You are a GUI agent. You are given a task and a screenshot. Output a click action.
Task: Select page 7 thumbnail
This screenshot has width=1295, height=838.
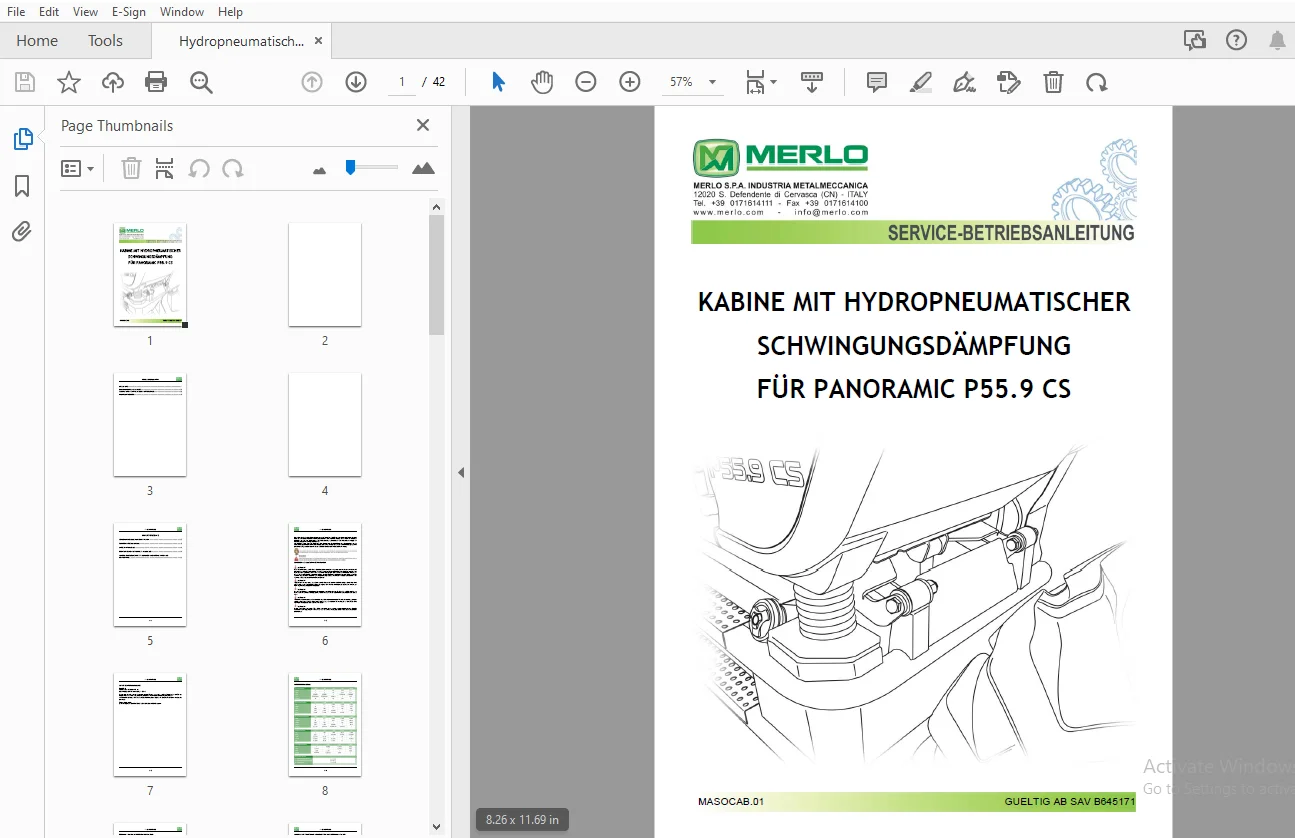pos(150,725)
